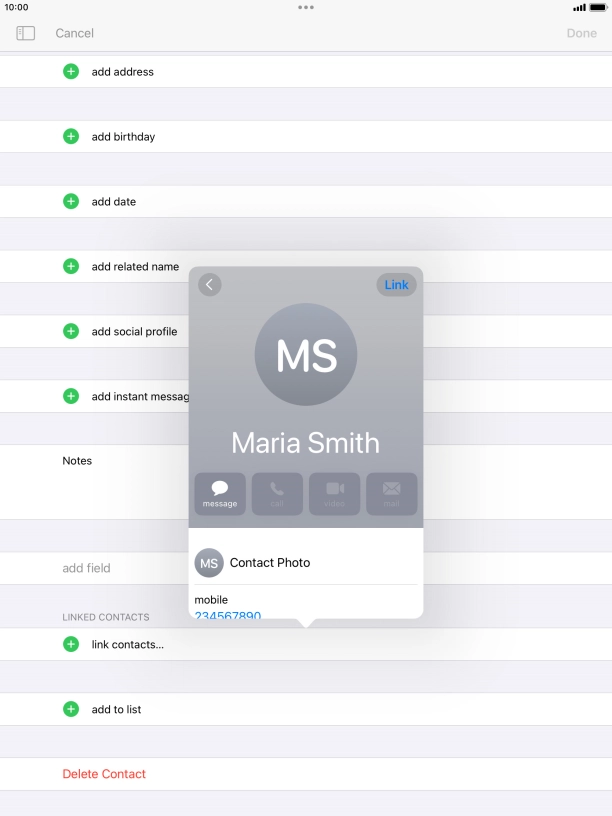Screen dimensions: 612x816
Task: Tap the green plus beside add address
Action: (71, 72)
